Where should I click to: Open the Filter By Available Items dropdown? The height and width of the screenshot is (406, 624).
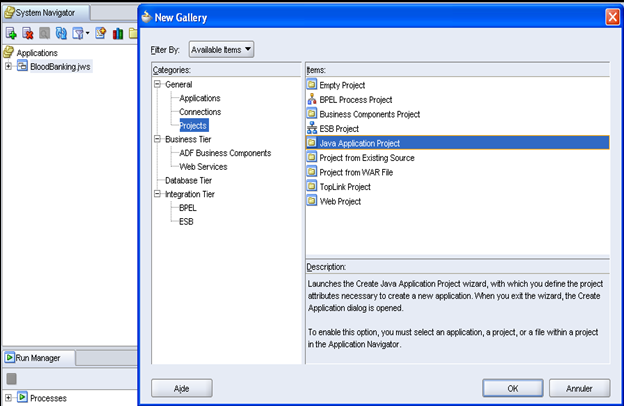(221, 50)
